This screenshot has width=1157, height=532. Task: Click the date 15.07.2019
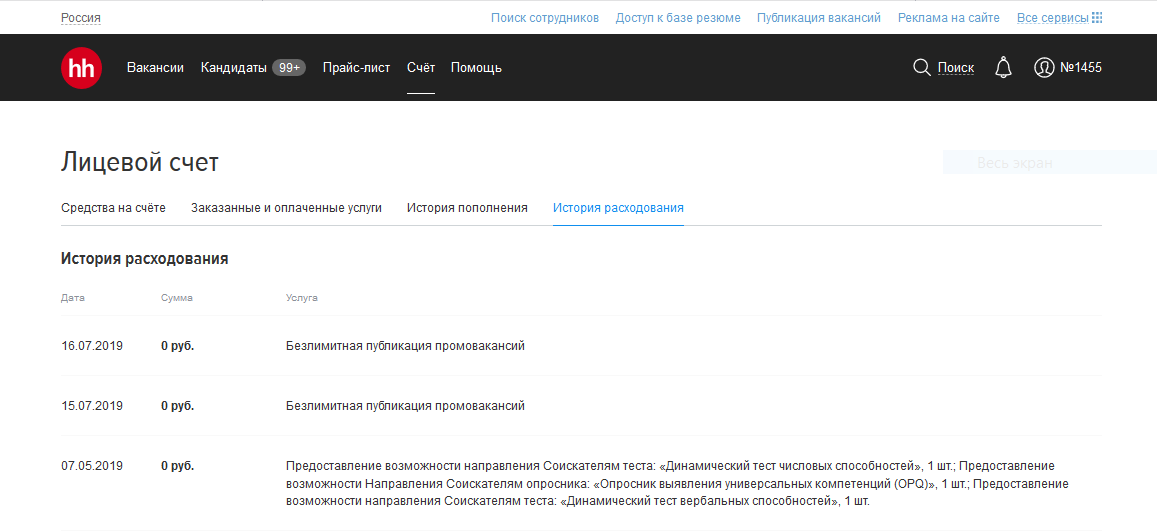pos(92,405)
